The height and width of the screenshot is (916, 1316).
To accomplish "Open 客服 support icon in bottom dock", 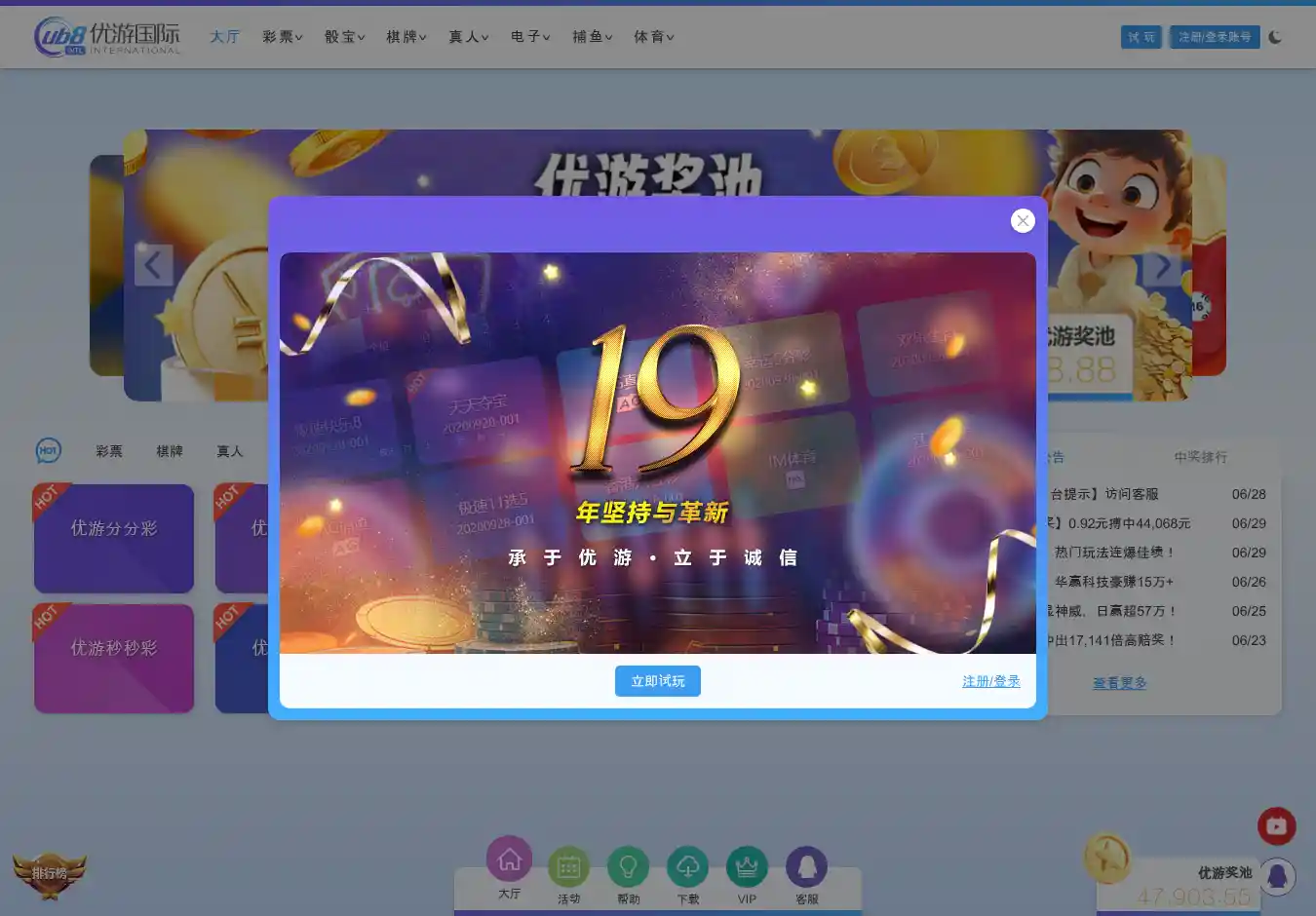I will (806, 866).
